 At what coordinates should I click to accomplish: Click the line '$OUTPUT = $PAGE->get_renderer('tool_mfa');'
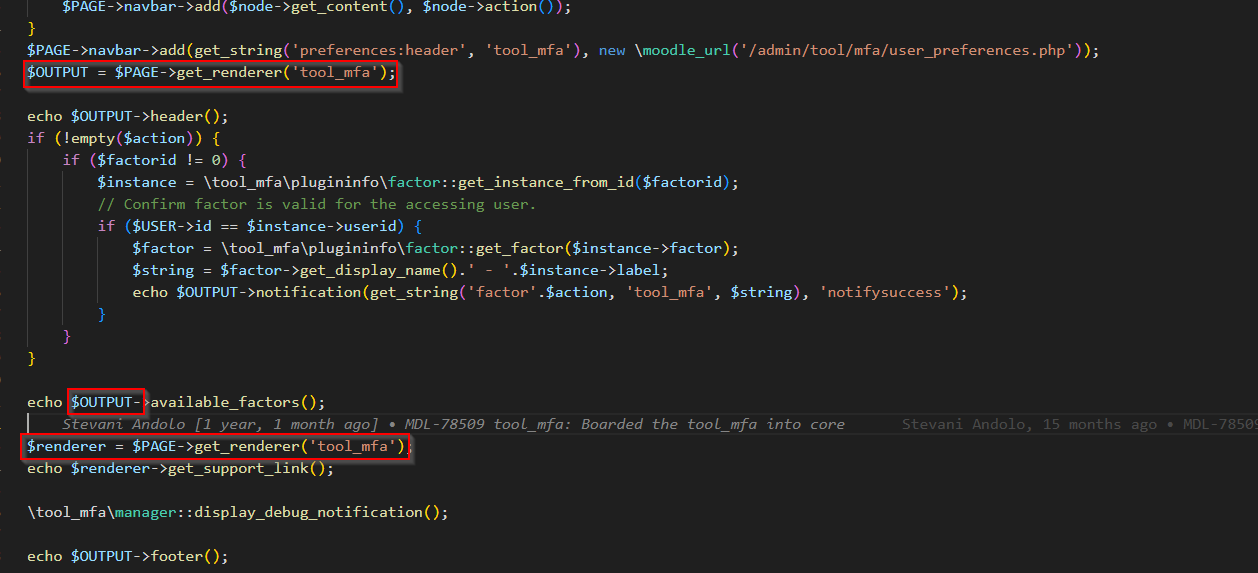212,72
